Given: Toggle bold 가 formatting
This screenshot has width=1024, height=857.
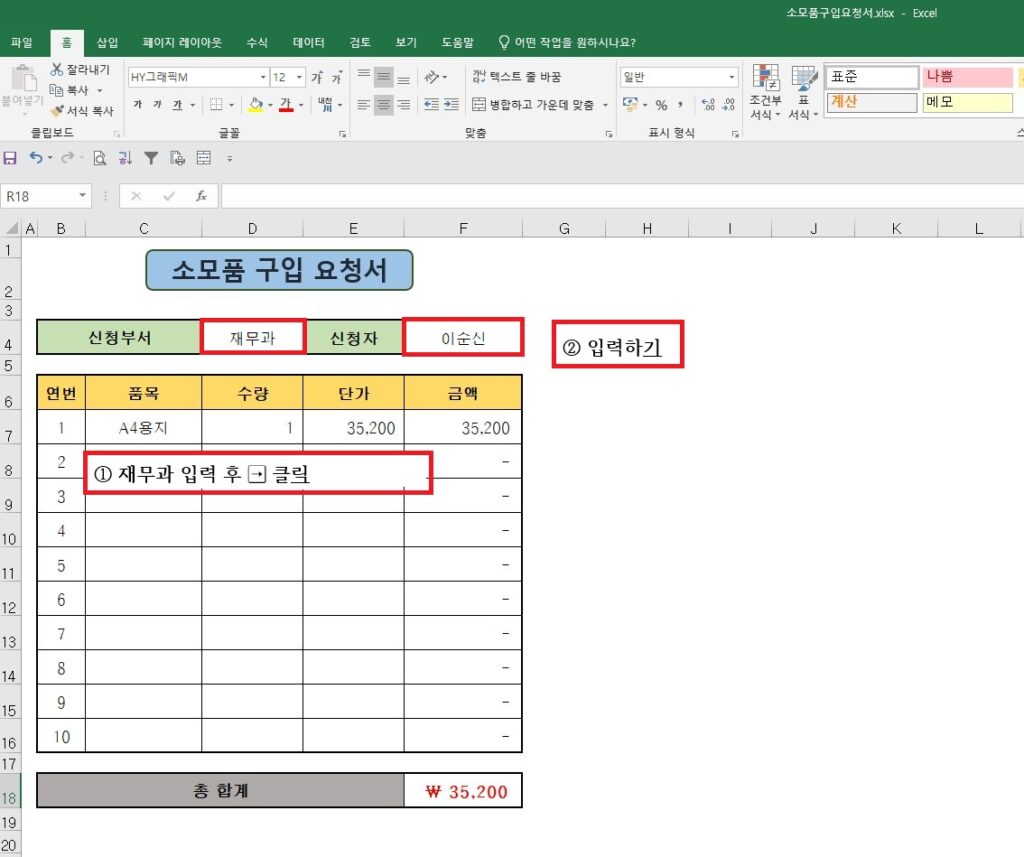Looking at the screenshot, I should 138,105.
